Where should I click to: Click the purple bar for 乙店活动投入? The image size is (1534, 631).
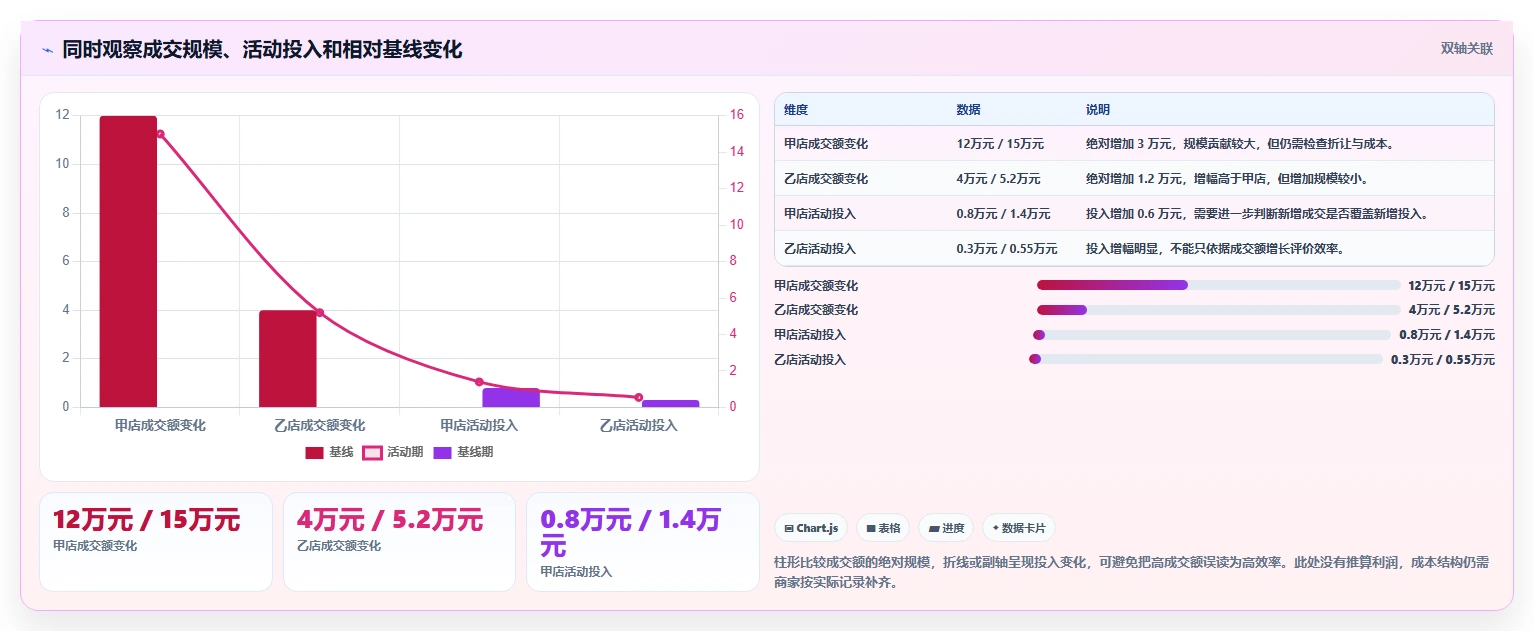coord(671,403)
